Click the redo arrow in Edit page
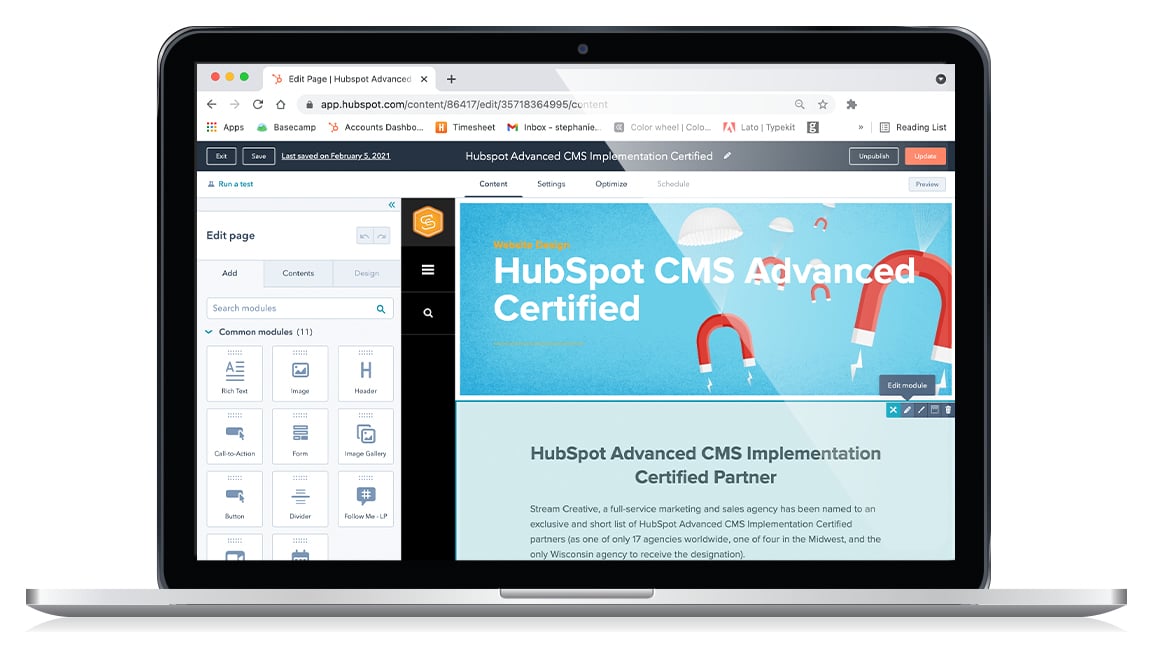Viewport: 1153px width, 651px height. tap(382, 236)
